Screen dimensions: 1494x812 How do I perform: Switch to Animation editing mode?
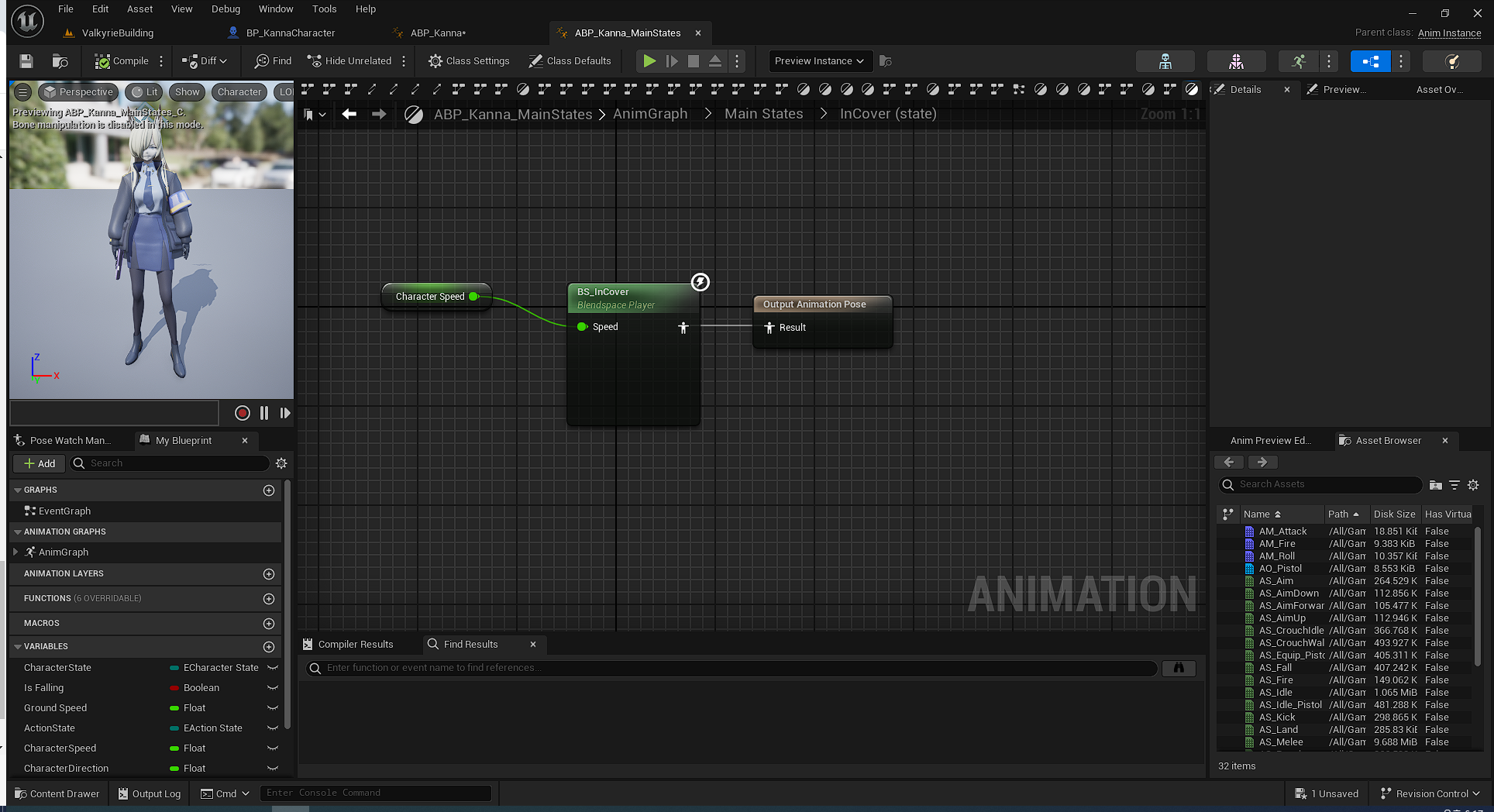tap(1299, 61)
